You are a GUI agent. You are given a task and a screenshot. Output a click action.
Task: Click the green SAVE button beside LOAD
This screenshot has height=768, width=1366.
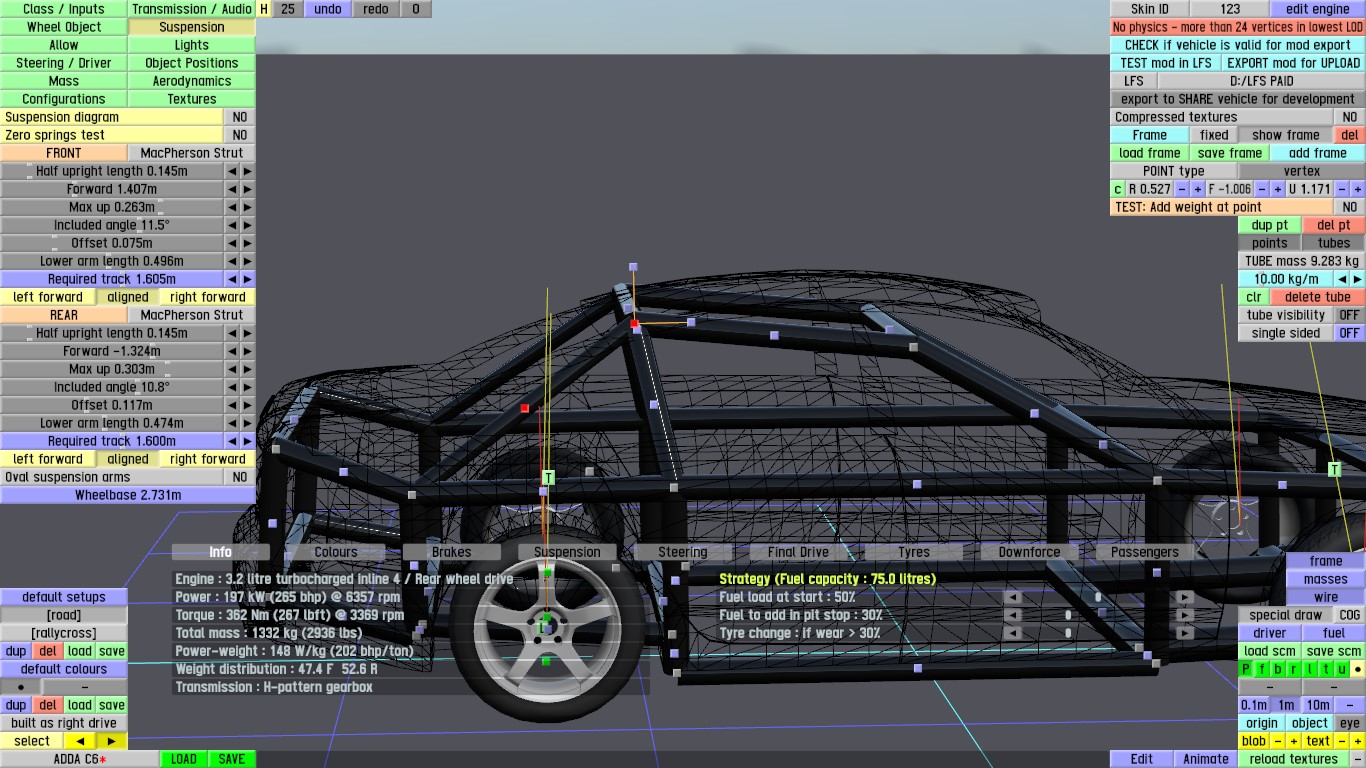tap(231, 759)
